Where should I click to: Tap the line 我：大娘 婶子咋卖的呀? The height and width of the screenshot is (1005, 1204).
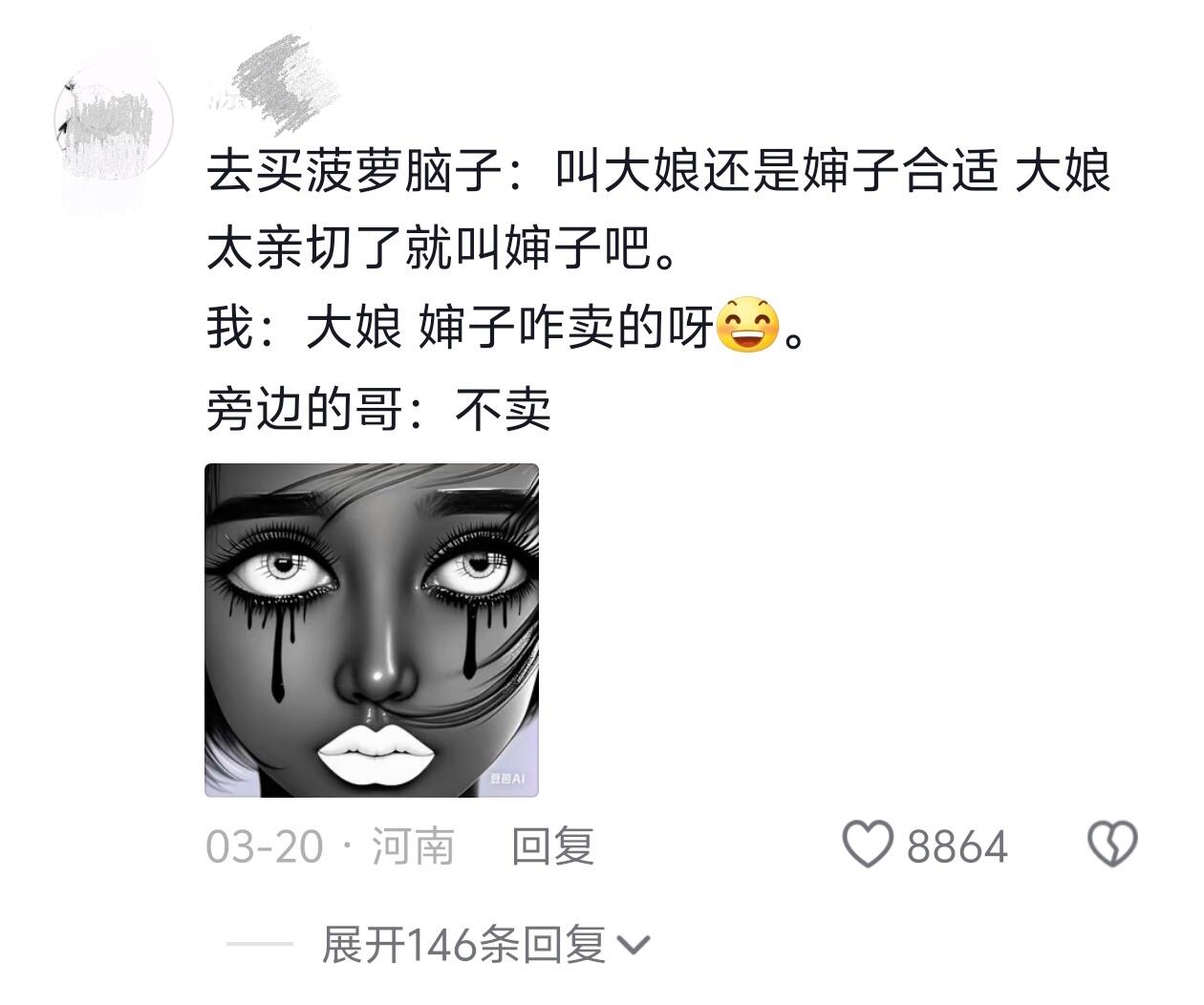click(x=507, y=328)
